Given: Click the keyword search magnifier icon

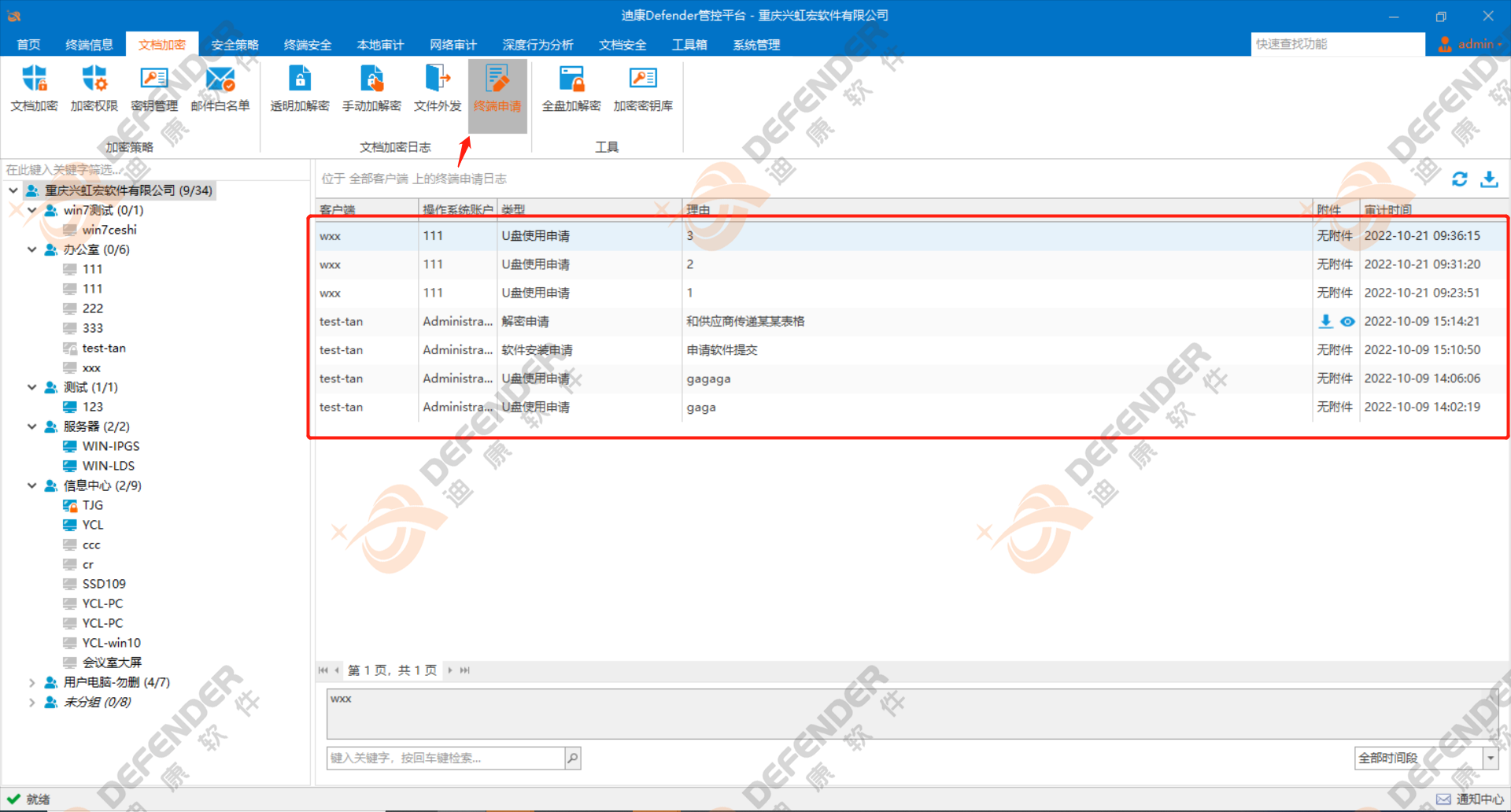Looking at the screenshot, I should (573, 758).
